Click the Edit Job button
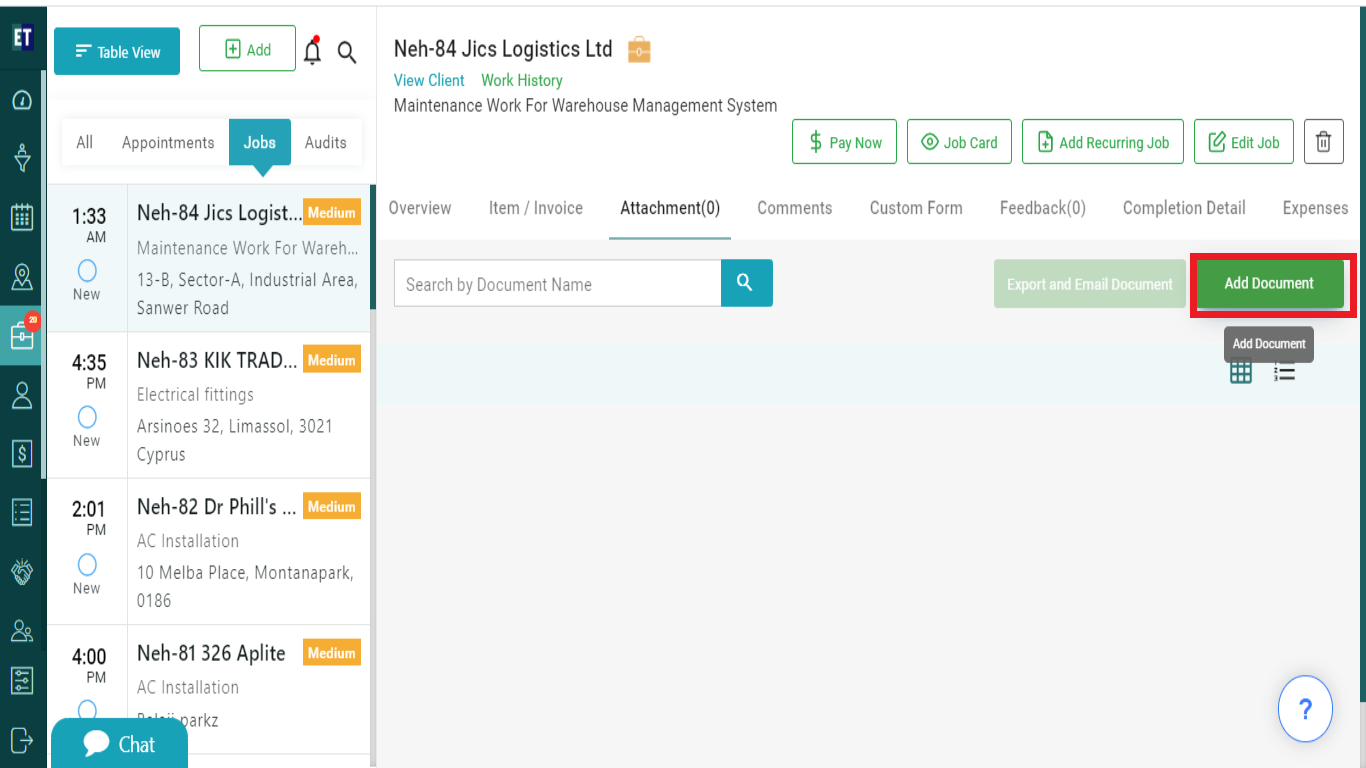 click(1244, 142)
